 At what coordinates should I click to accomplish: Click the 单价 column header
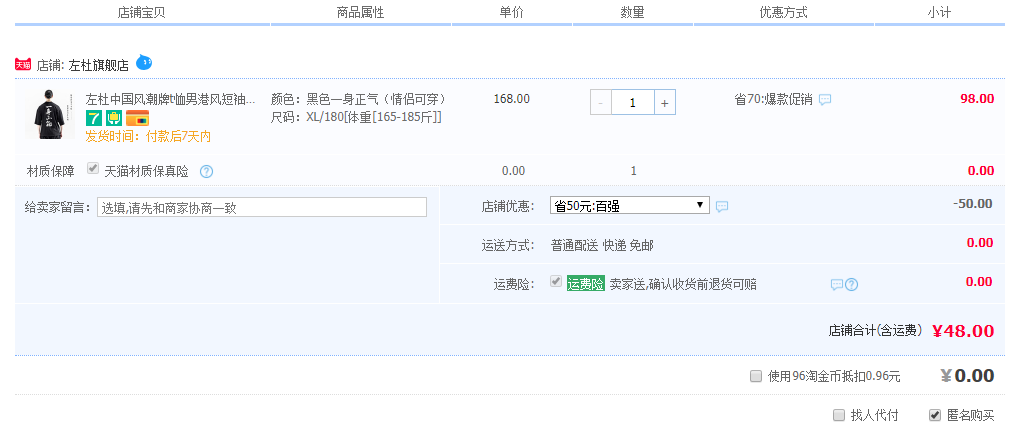pyautogui.click(x=511, y=12)
